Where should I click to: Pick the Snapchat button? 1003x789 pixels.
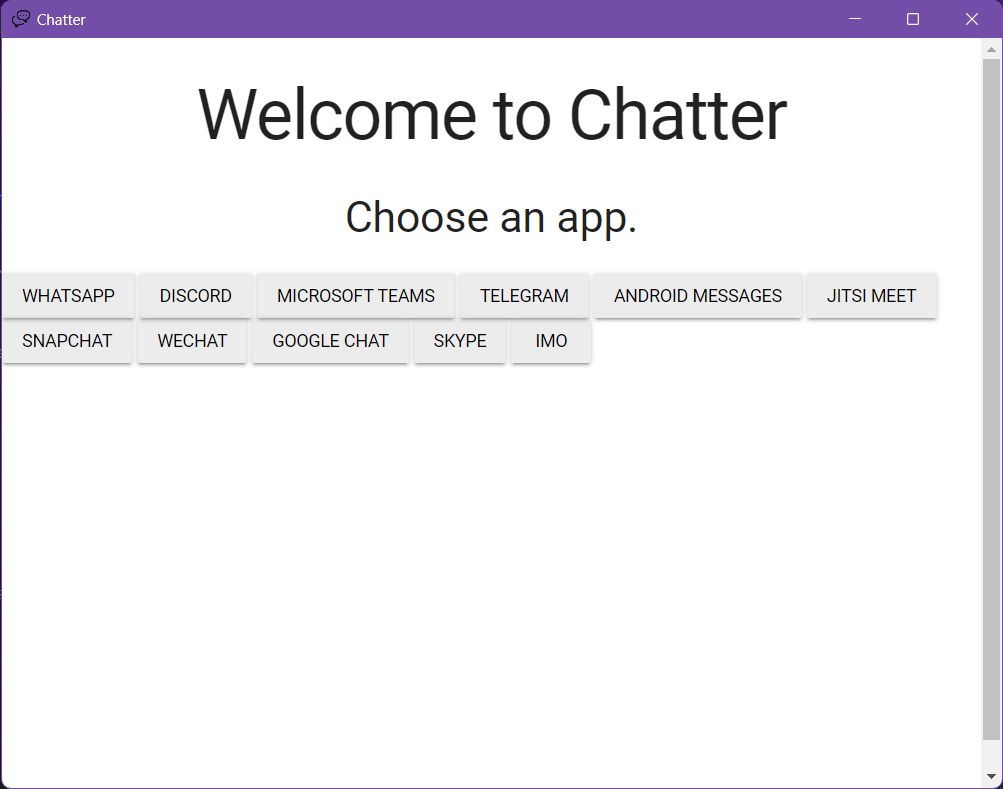pos(67,340)
